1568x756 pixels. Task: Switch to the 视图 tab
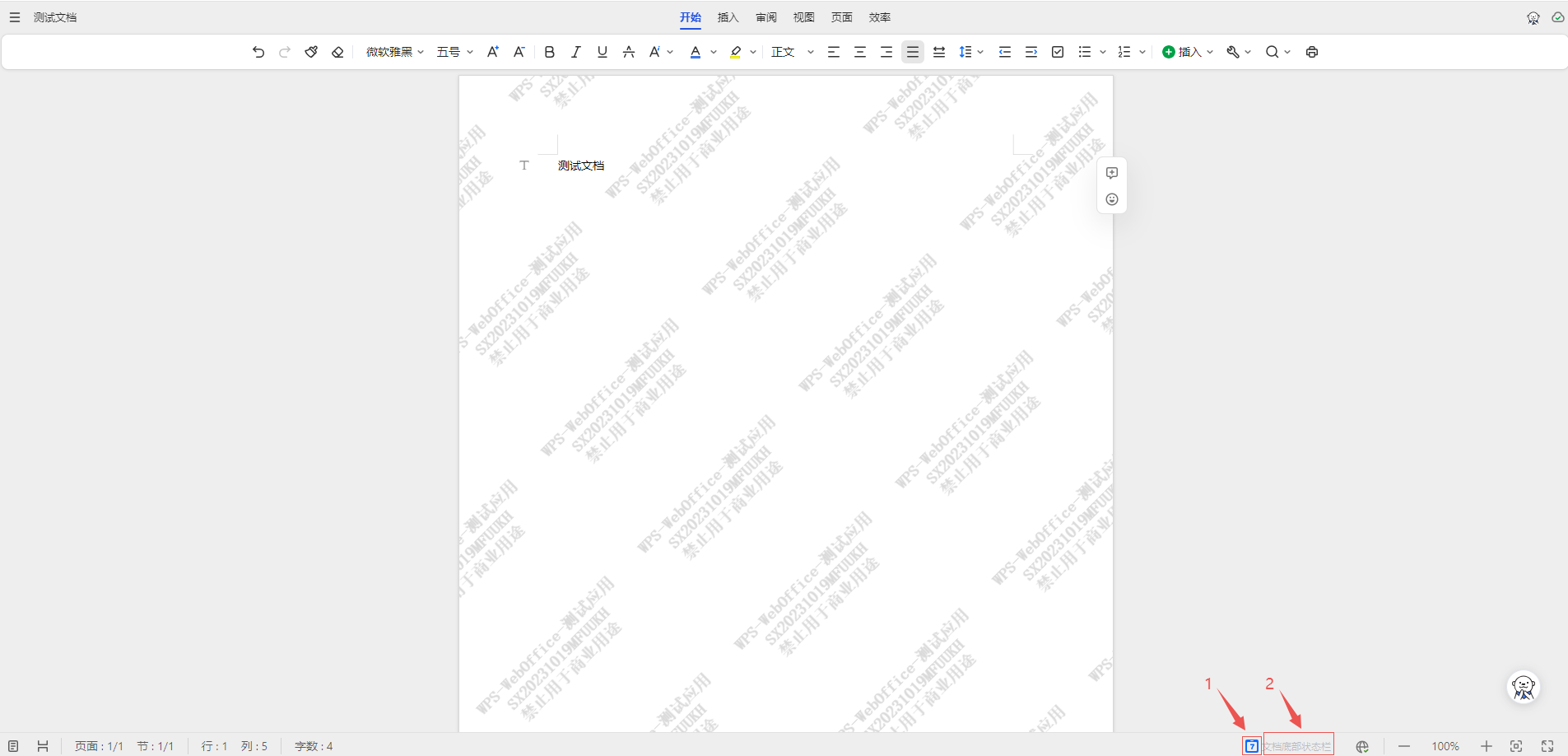point(804,17)
